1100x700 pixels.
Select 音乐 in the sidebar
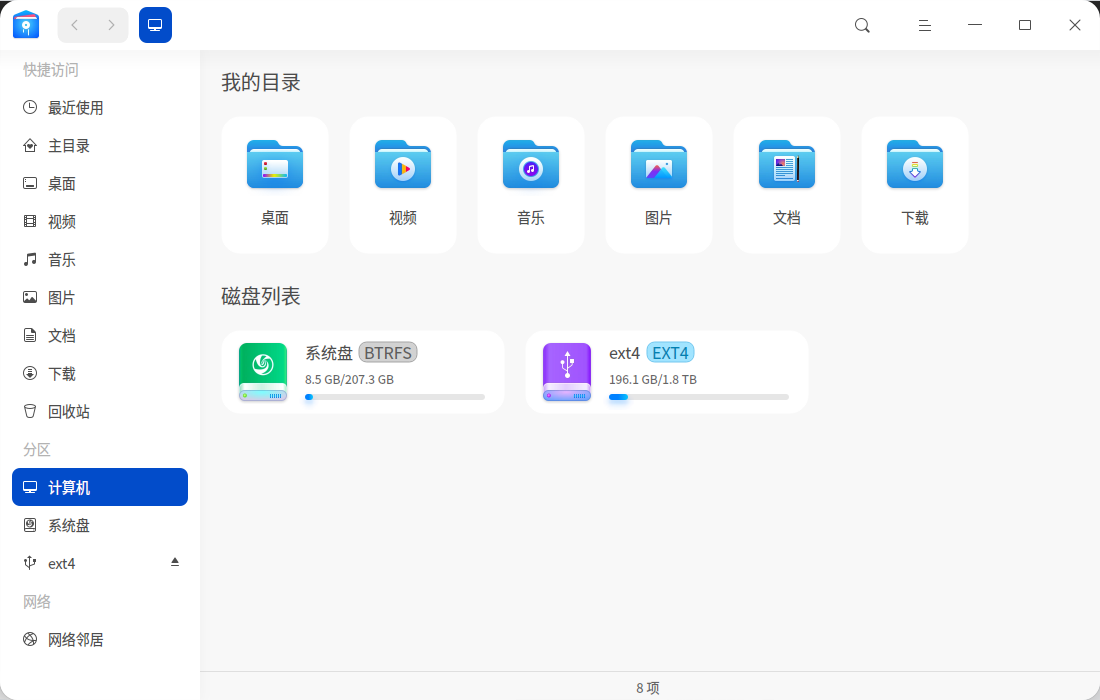coord(100,260)
